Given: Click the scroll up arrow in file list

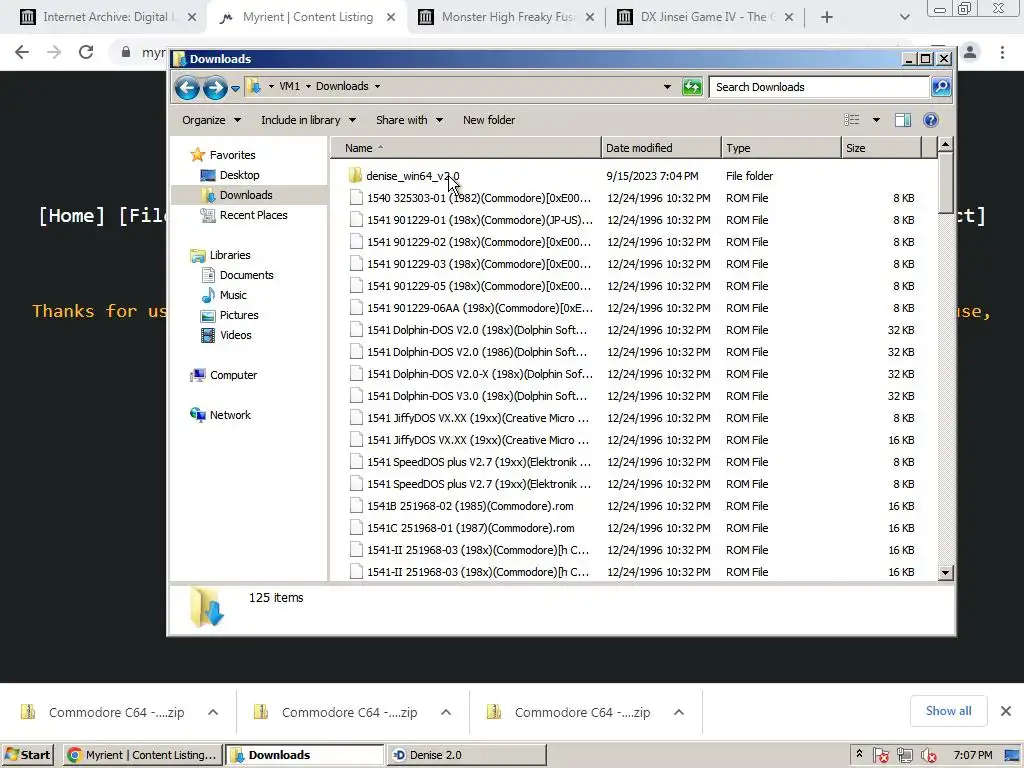Looking at the screenshot, I should [945, 144].
